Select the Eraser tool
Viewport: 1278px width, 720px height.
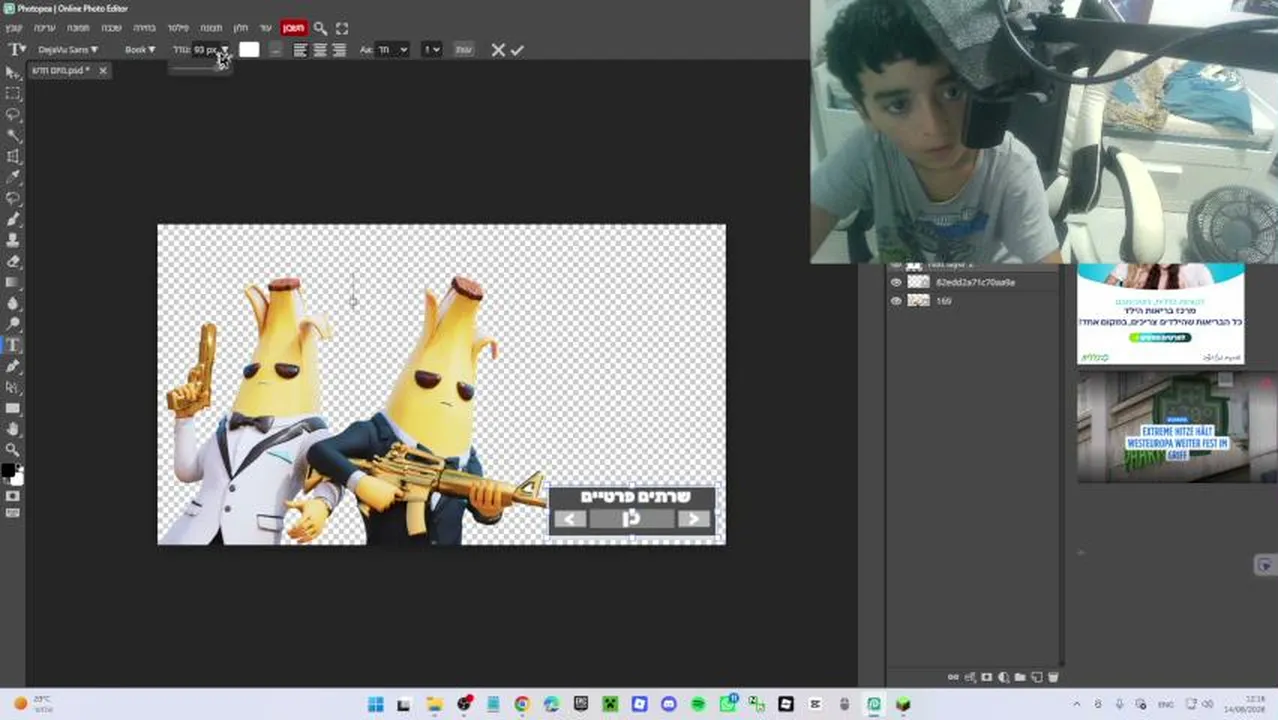click(12, 262)
